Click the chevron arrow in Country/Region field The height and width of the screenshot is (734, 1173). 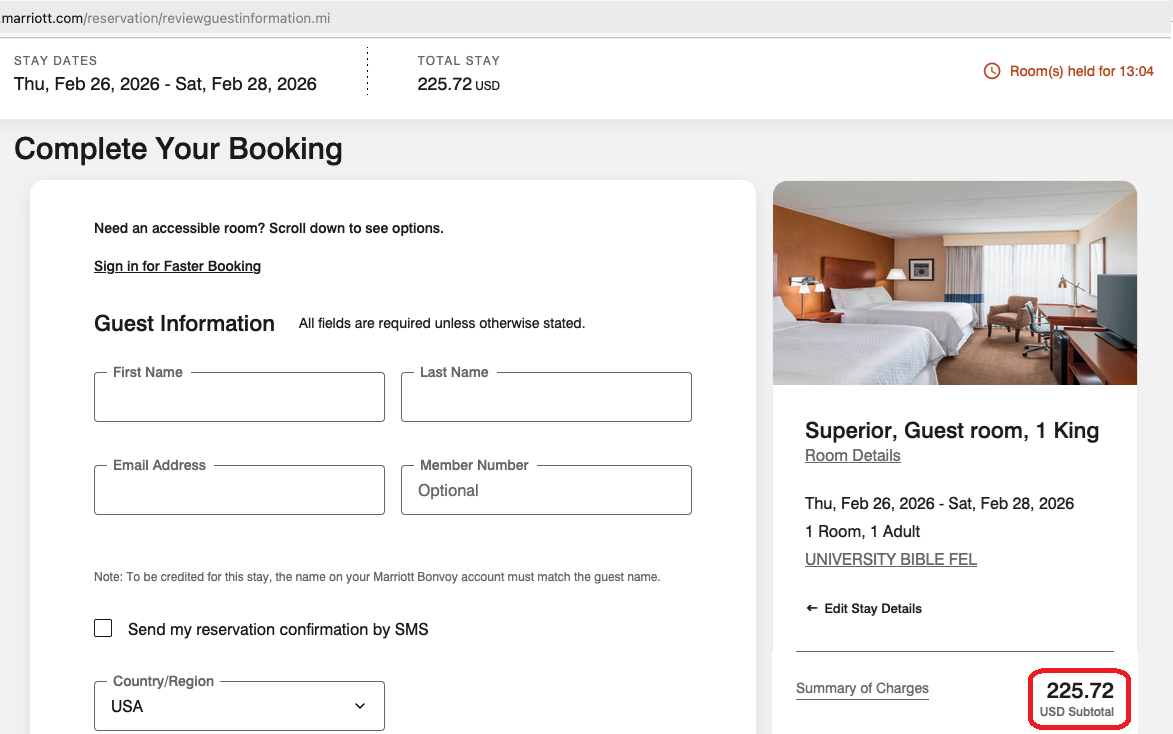click(360, 706)
